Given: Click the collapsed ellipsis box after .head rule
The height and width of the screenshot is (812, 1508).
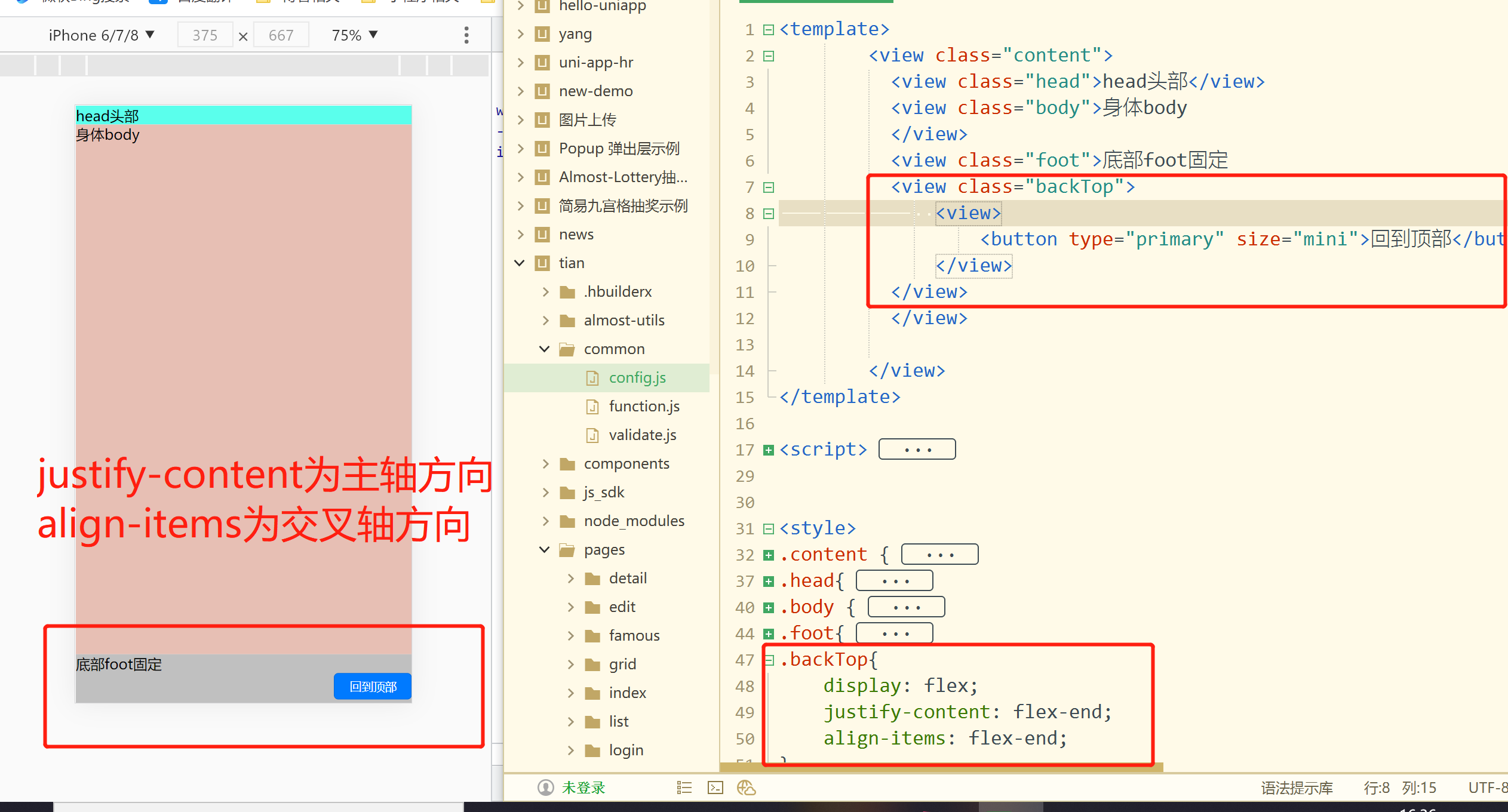Looking at the screenshot, I should pyautogui.click(x=894, y=580).
